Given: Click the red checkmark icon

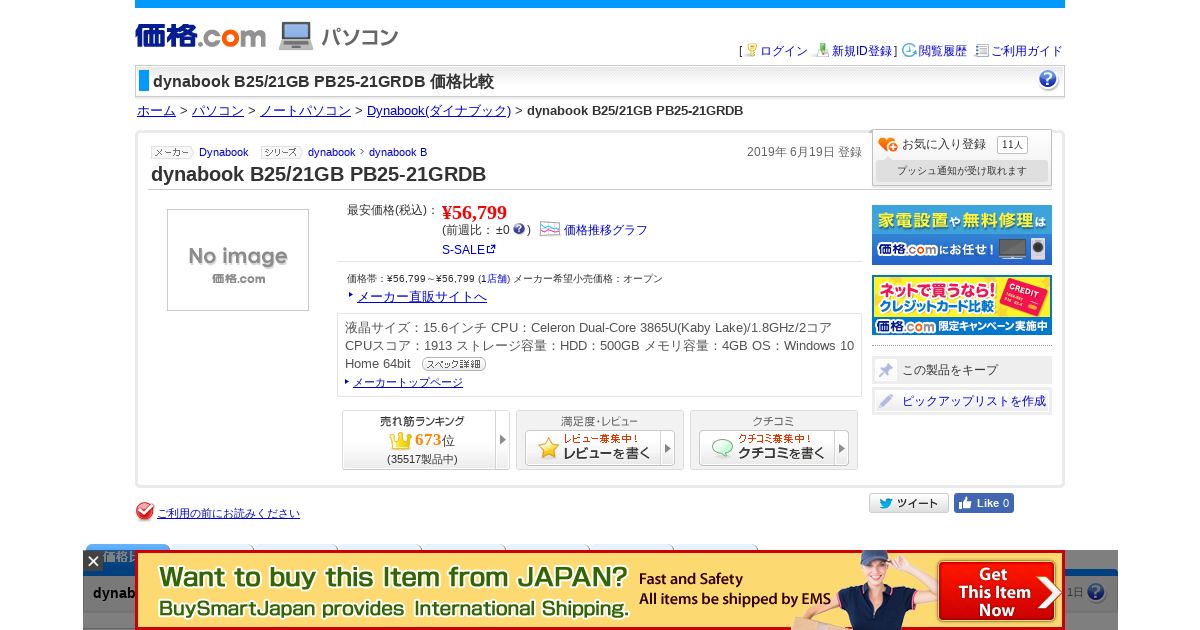Looking at the screenshot, I should 145,512.
